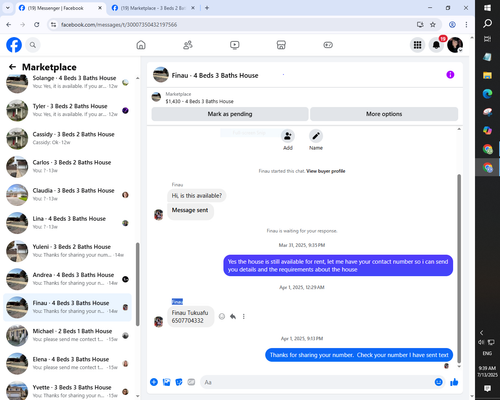Screen dimensions: 500x400
Task: Open Yvette - 3 Beds 3 Baths House chat
Action: [x=67, y=390]
